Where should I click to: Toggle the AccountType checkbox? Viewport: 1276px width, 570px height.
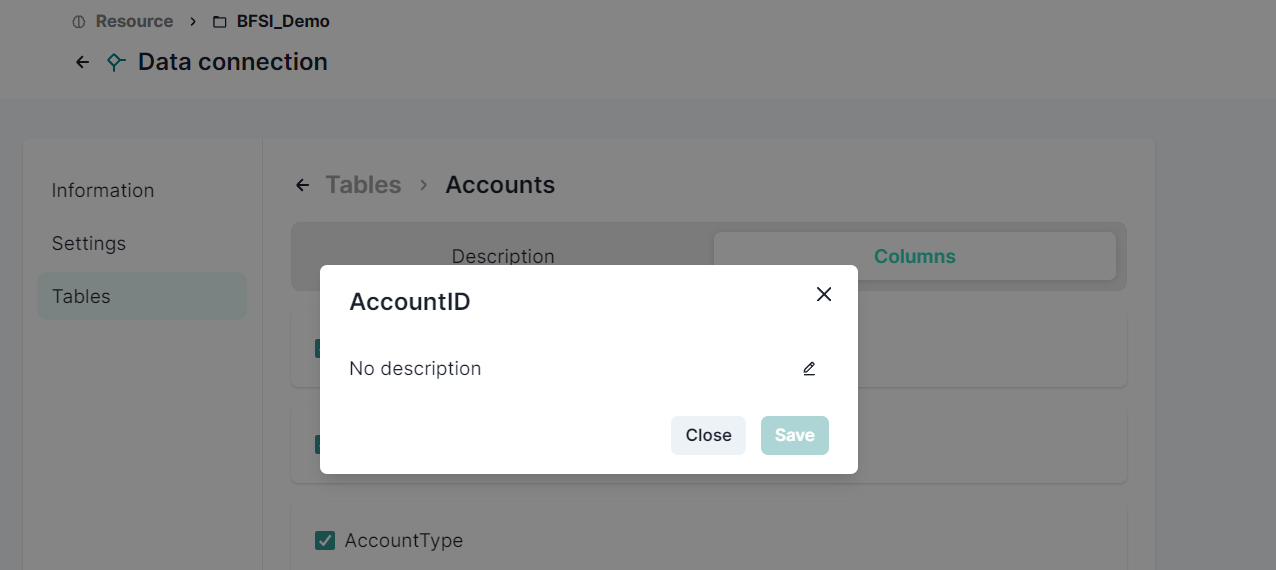325,541
